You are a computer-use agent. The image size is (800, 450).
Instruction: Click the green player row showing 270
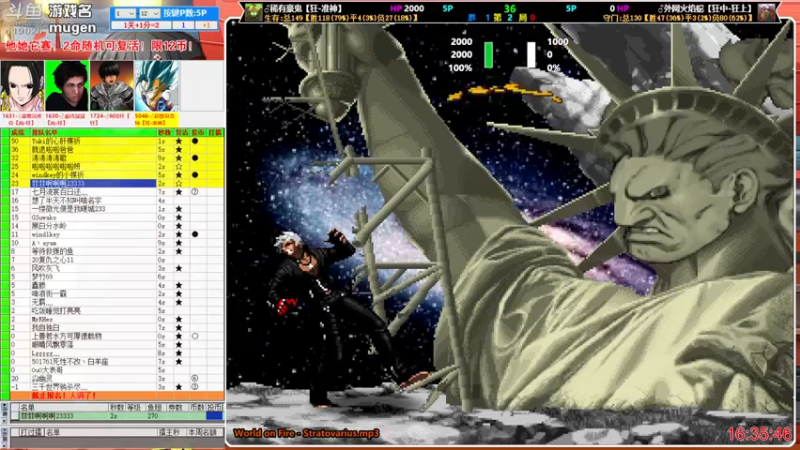[112, 416]
